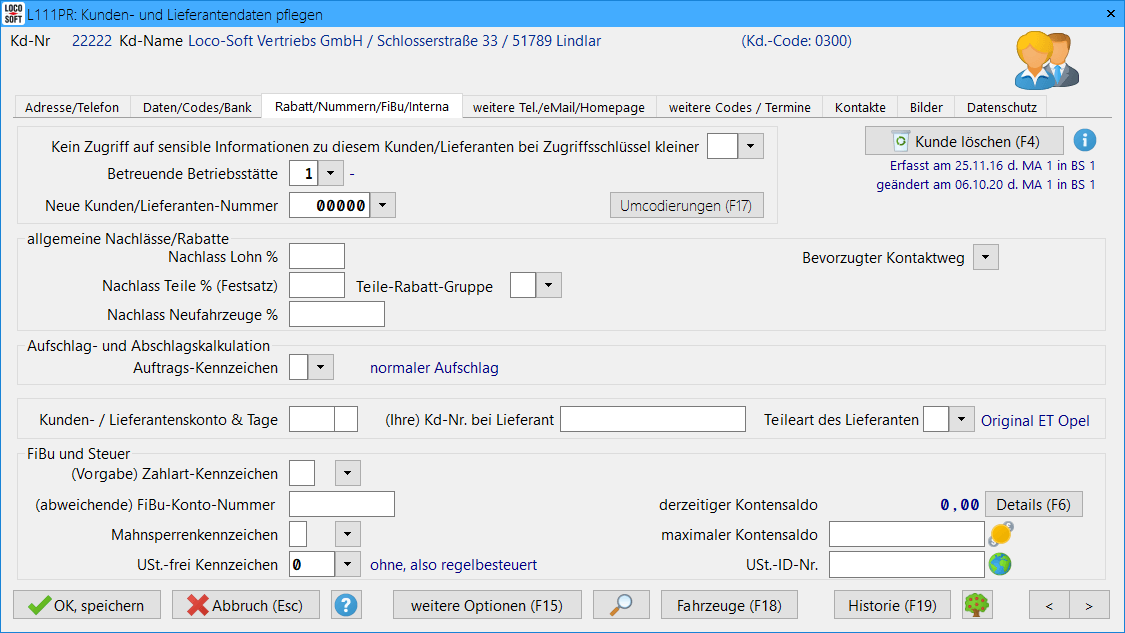The height and width of the screenshot is (633, 1125).
Task: Go to next record with right arrow
Action: [1089, 605]
